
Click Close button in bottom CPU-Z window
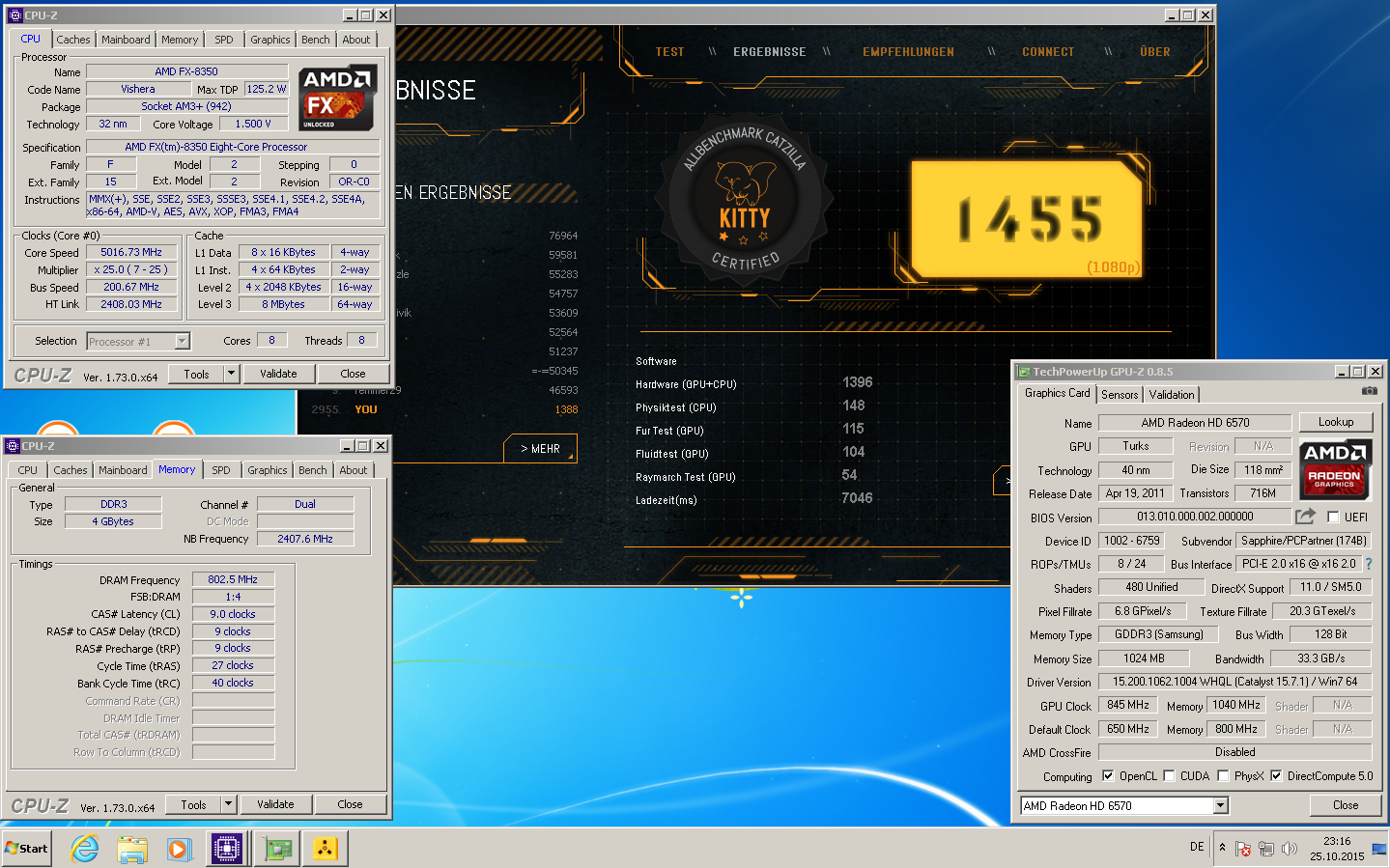pyautogui.click(x=350, y=804)
